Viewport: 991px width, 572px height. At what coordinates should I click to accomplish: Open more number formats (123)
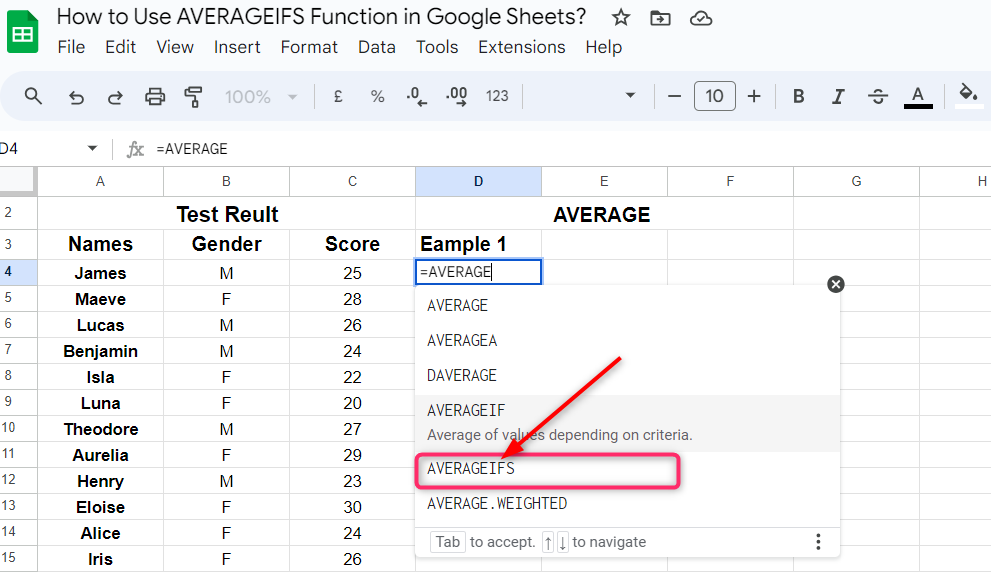click(497, 96)
